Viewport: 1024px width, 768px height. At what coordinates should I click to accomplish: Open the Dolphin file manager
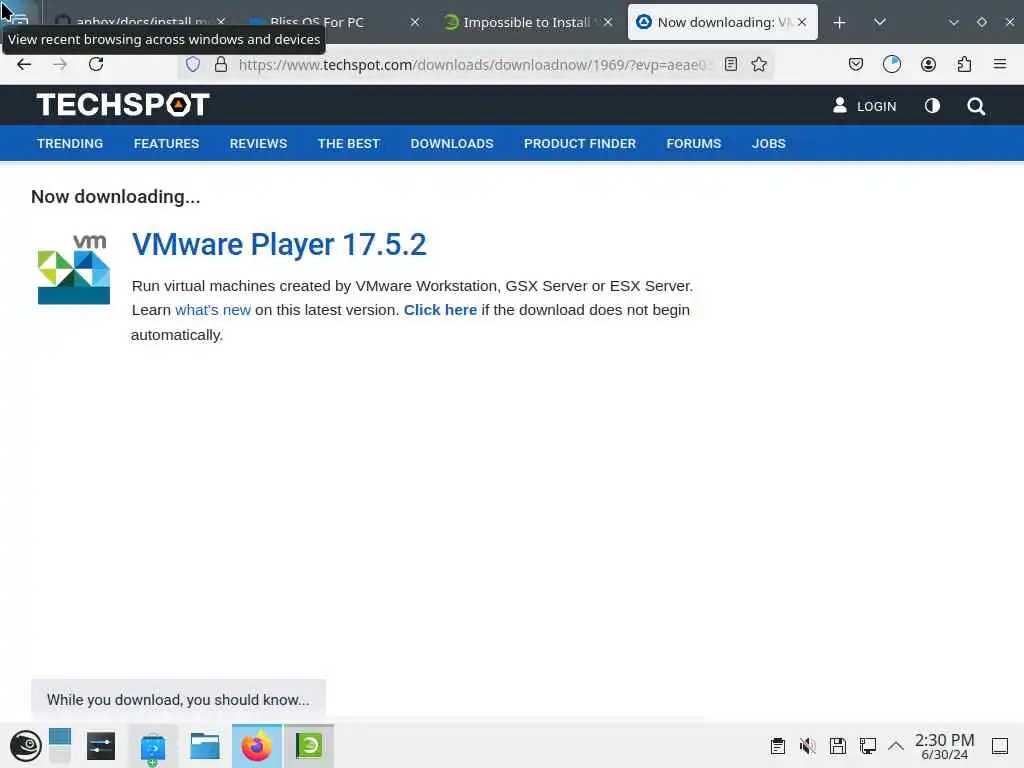click(x=204, y=746)
